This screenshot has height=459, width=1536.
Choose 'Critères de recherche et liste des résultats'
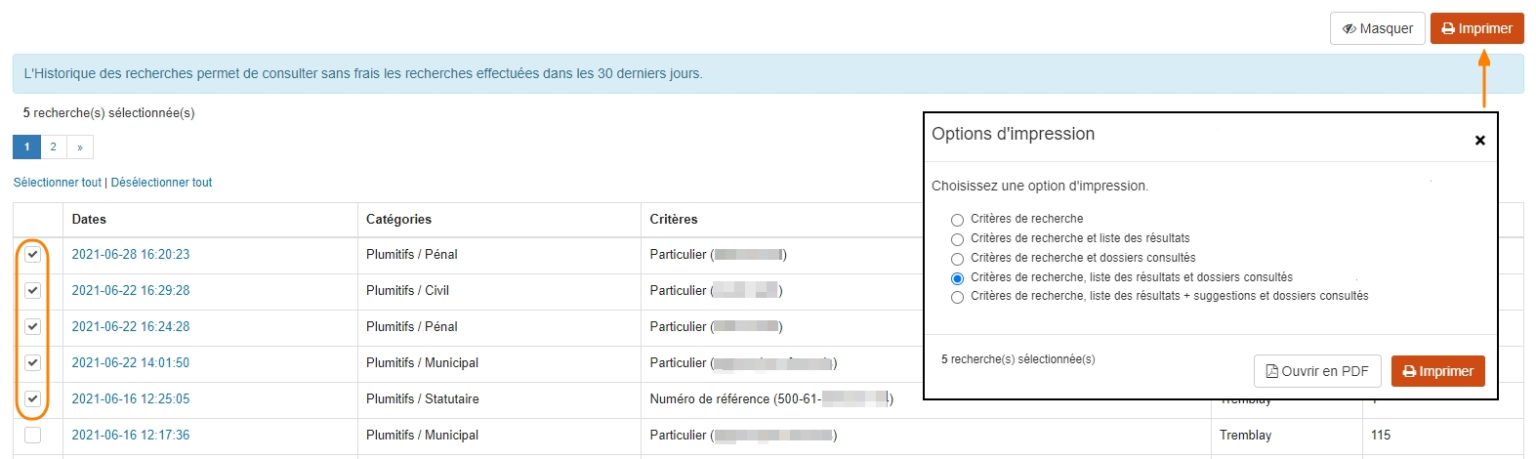pos(958,239)
